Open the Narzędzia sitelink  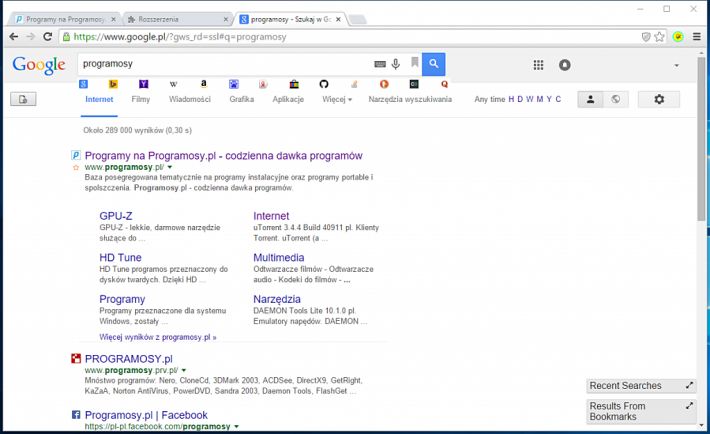coord(277,299)
